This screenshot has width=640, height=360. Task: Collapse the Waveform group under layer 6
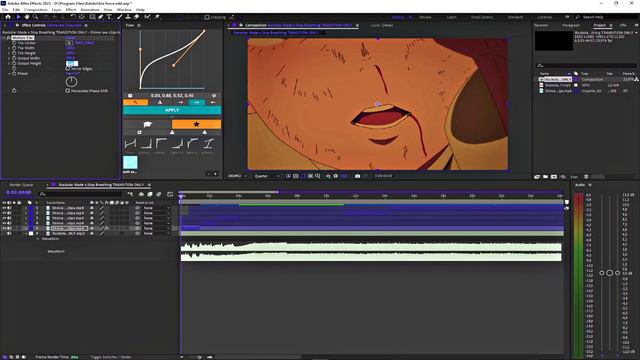[38, 239]
